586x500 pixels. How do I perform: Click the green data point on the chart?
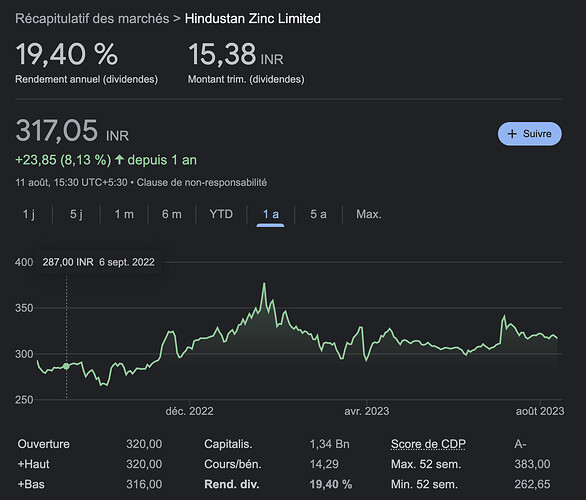pos(67,366)
